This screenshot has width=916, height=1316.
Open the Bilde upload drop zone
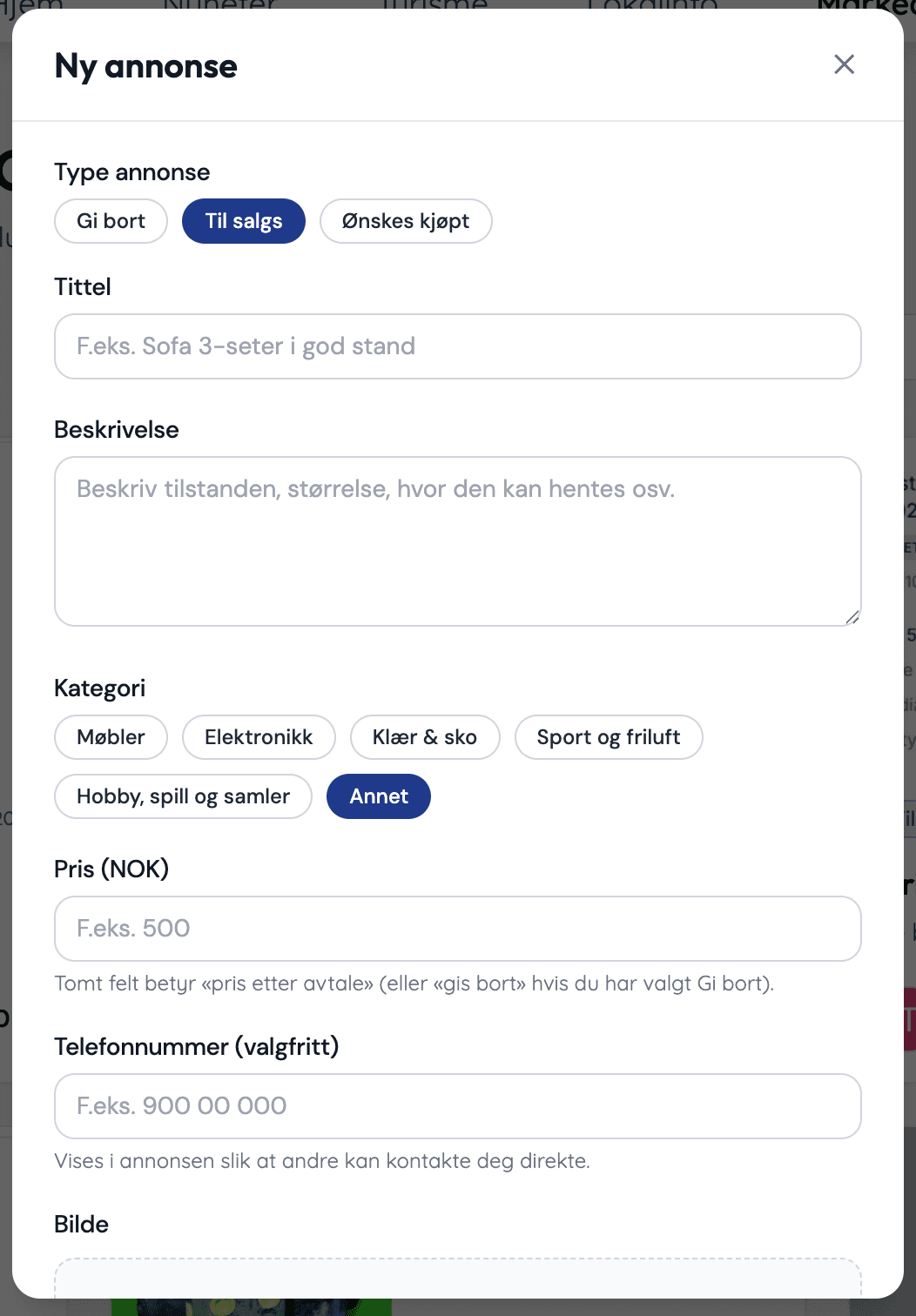click(x=458, y=1278)
